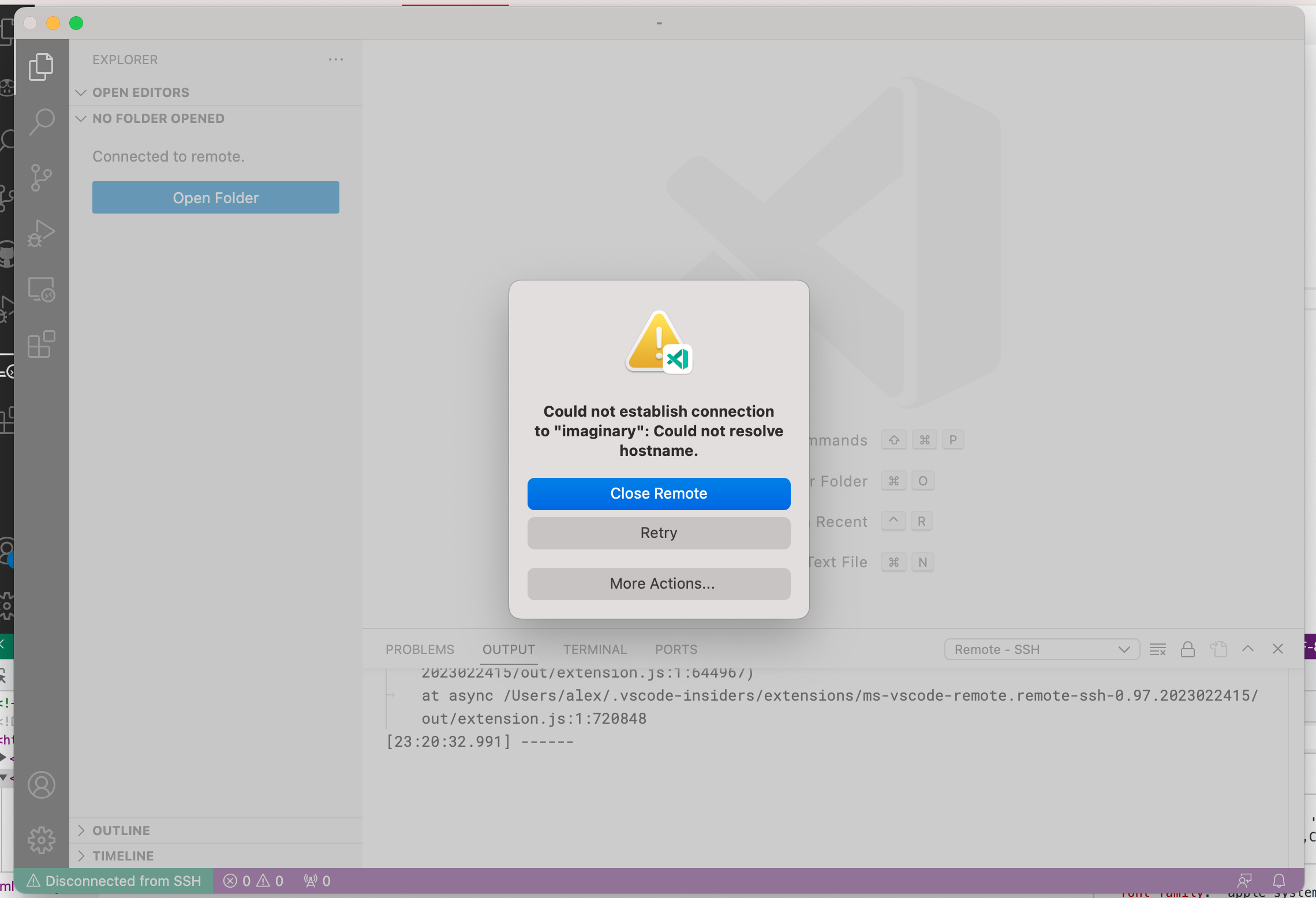Click the Retry button
Screen dimensions: 1316x898
pos(658,533)
